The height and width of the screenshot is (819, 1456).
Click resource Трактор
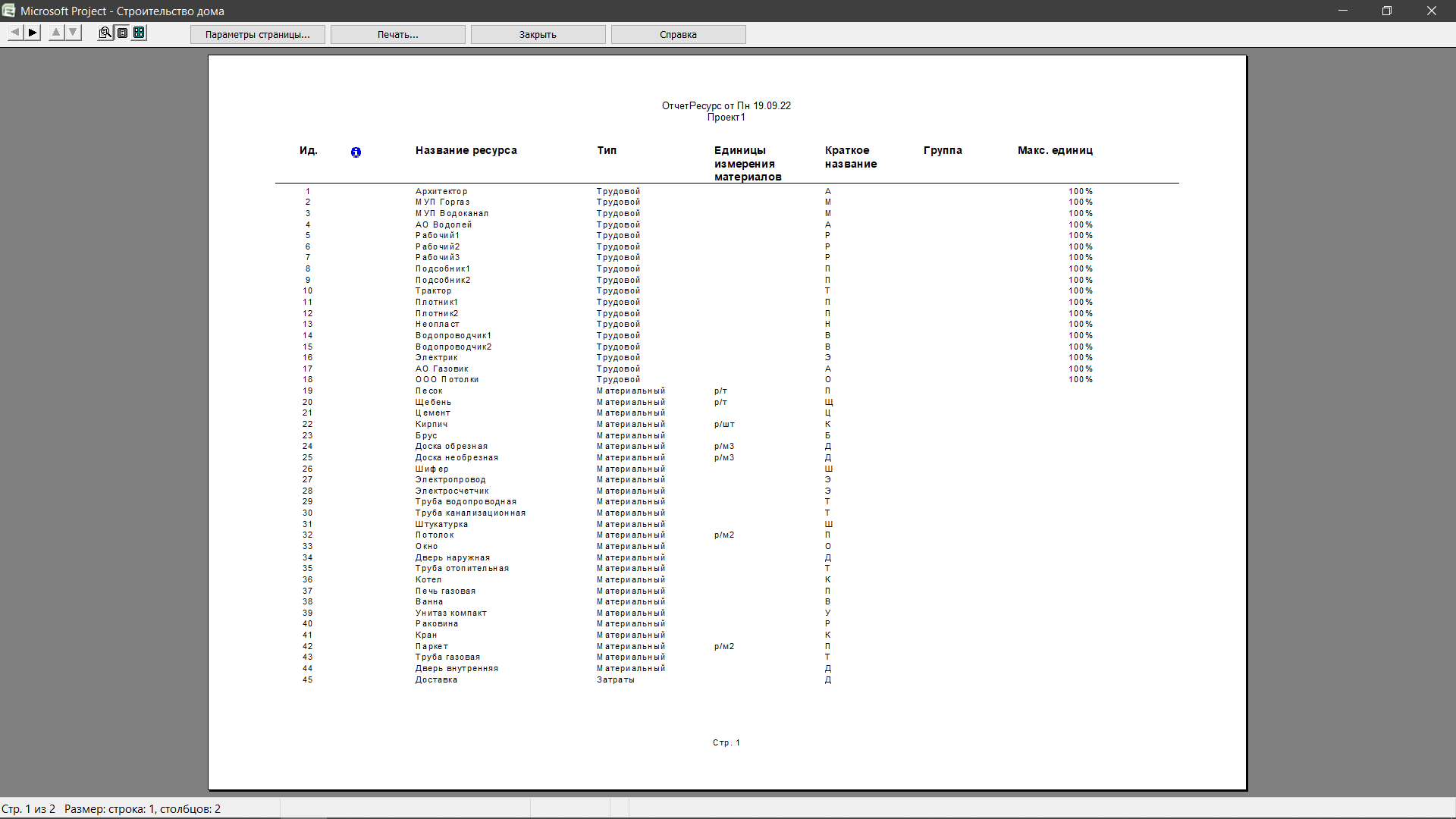(434, 291)
